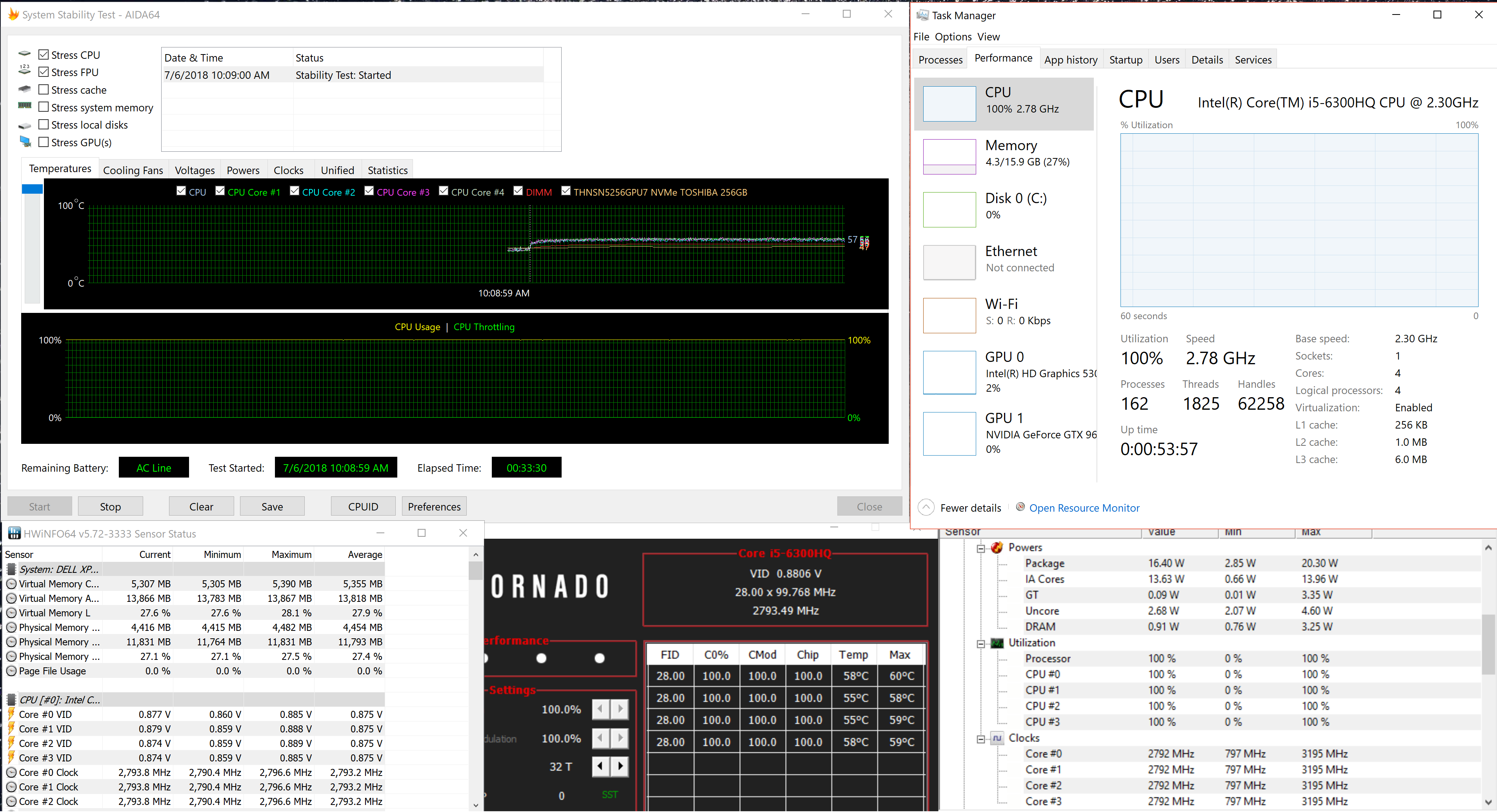The image size is (1497, 812).
Task: Collapse the Clocks tree node
Action: [981, 739]
